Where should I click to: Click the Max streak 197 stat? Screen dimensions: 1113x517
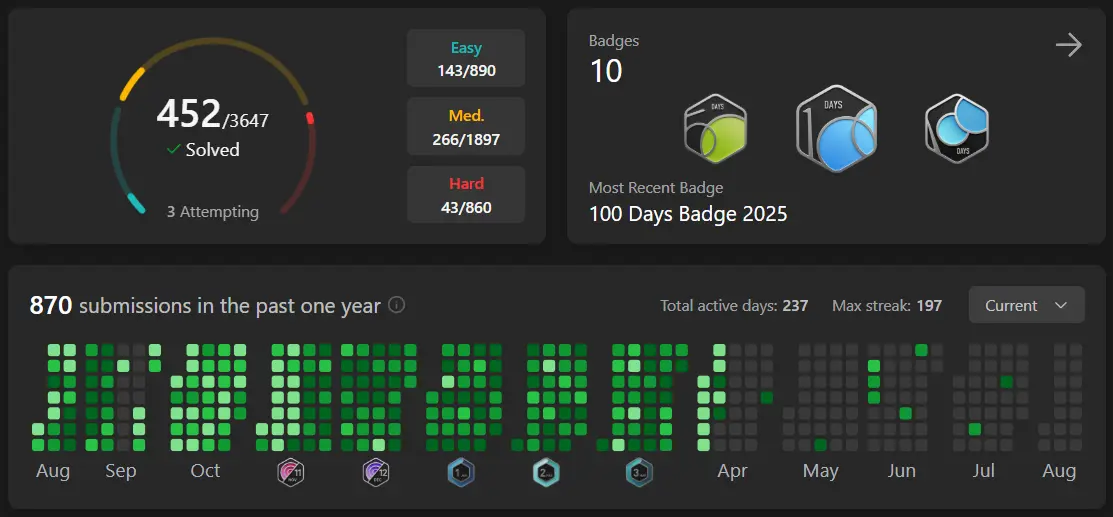[887, 306]
